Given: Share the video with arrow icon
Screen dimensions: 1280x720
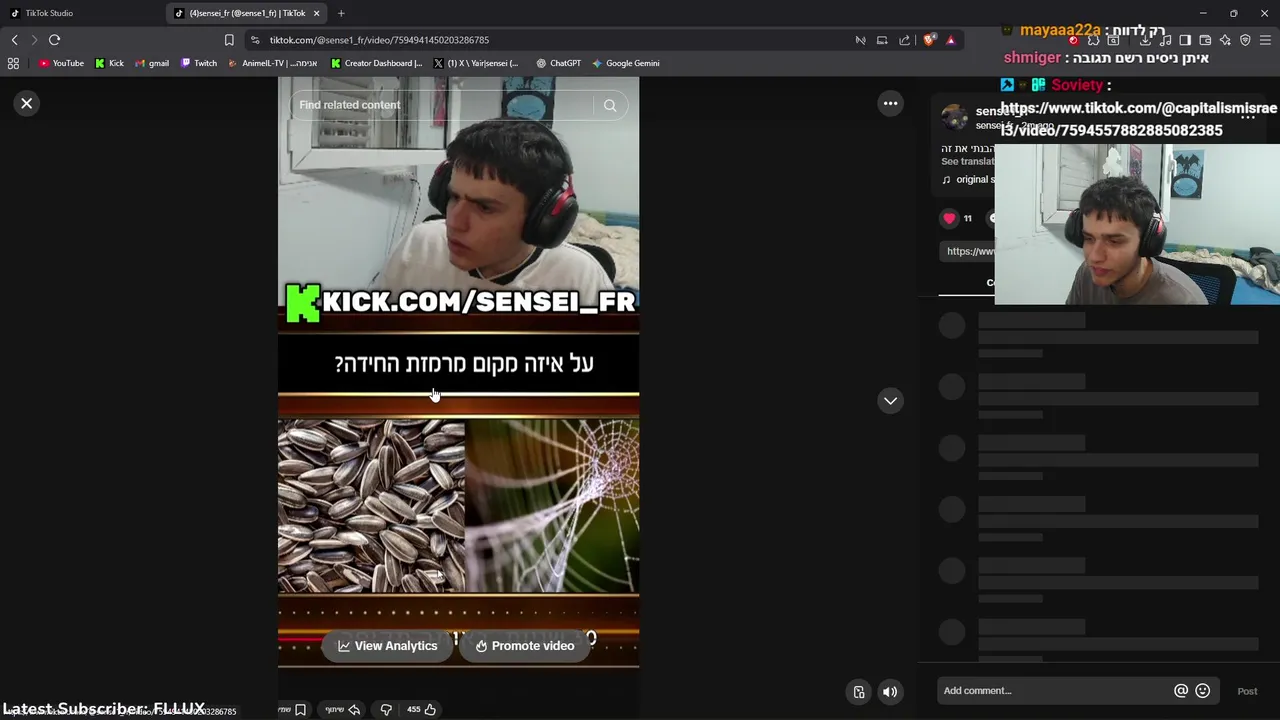Looking at the screenshot, I should pyautogui.click(x=353, y=710).
